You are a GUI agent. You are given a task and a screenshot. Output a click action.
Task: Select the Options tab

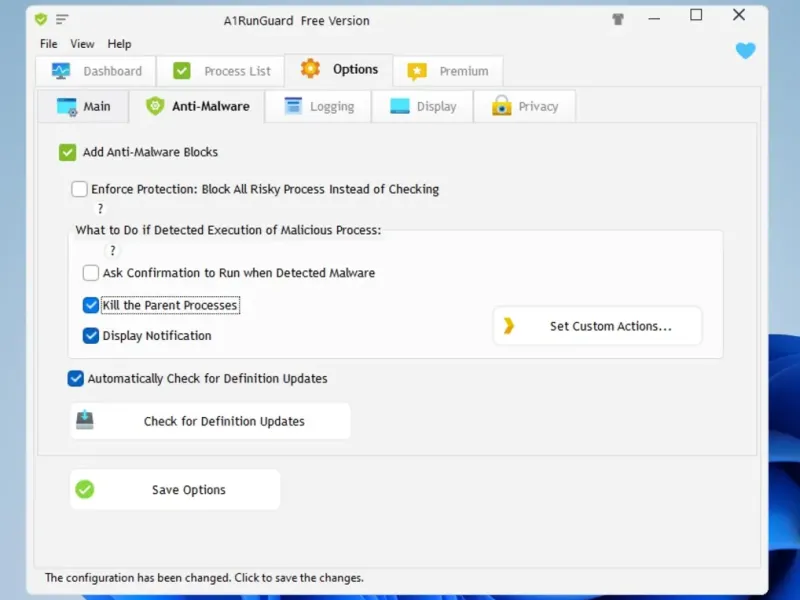339,69
